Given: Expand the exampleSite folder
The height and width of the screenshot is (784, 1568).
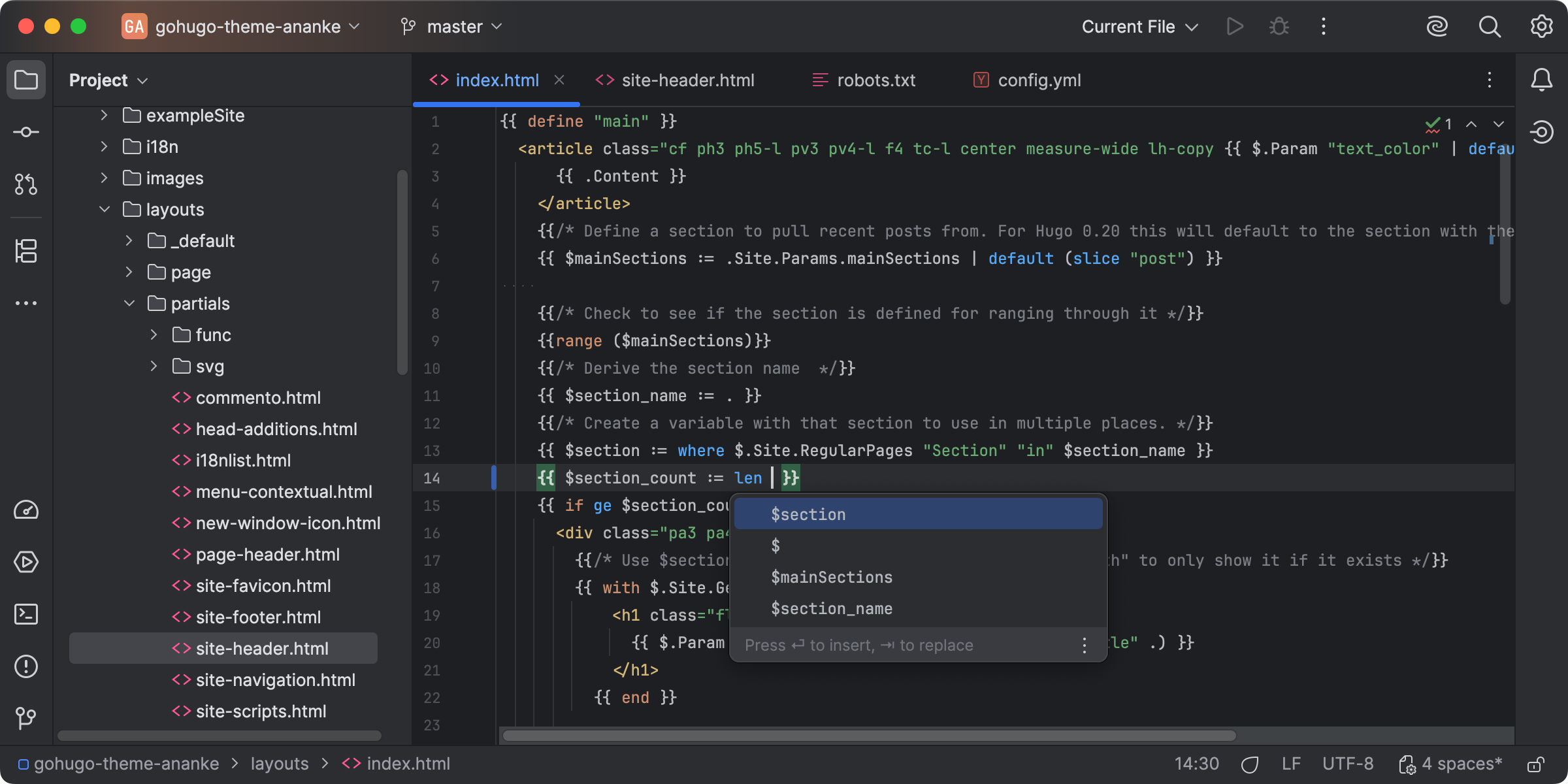Looking at the screenshot, I should [x=104, y=115].
